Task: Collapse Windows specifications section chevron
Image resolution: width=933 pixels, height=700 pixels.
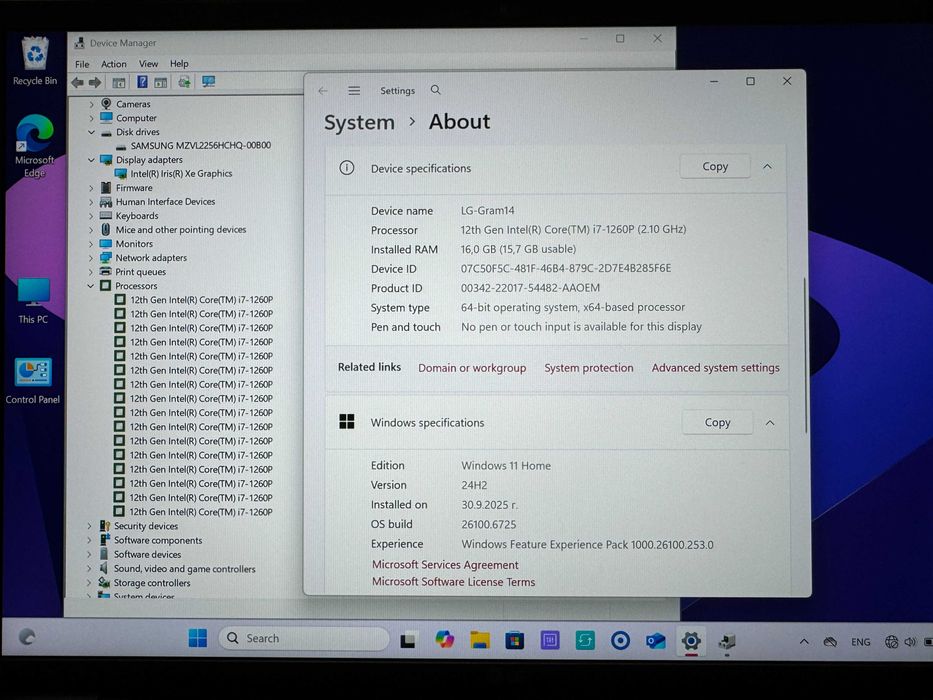Action: (x=770, y=423)
